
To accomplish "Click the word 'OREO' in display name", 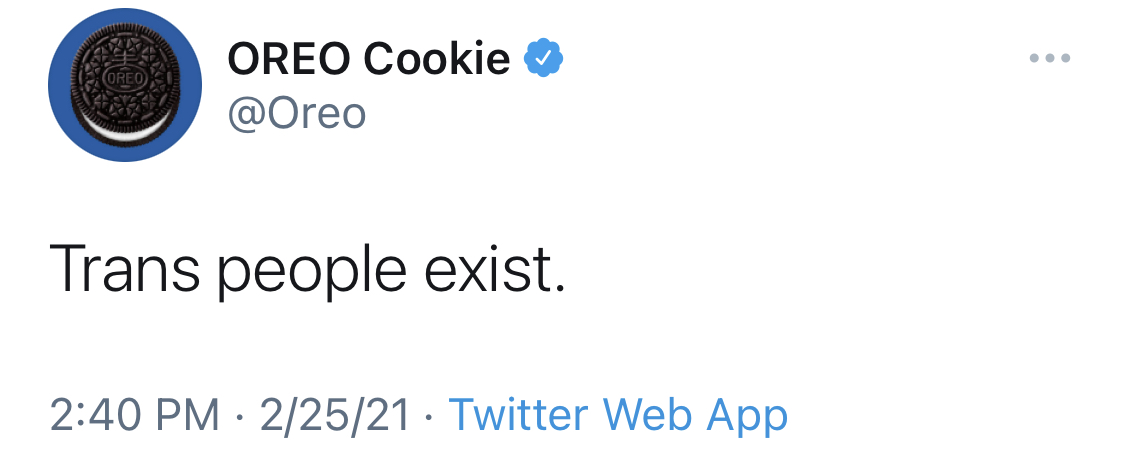I will coord(290,59).
